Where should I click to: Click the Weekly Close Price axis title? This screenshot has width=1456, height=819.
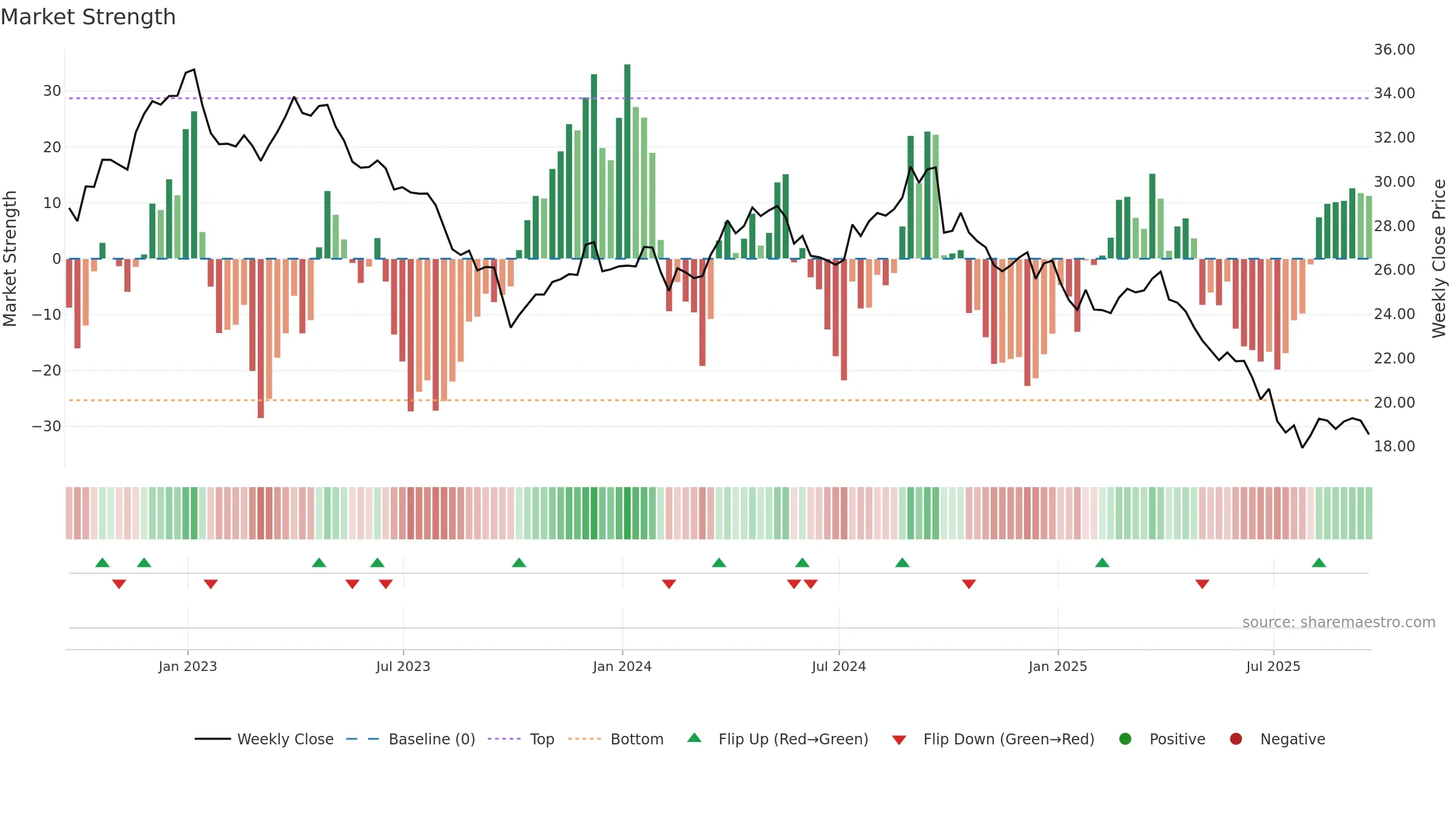[1439, 258]
